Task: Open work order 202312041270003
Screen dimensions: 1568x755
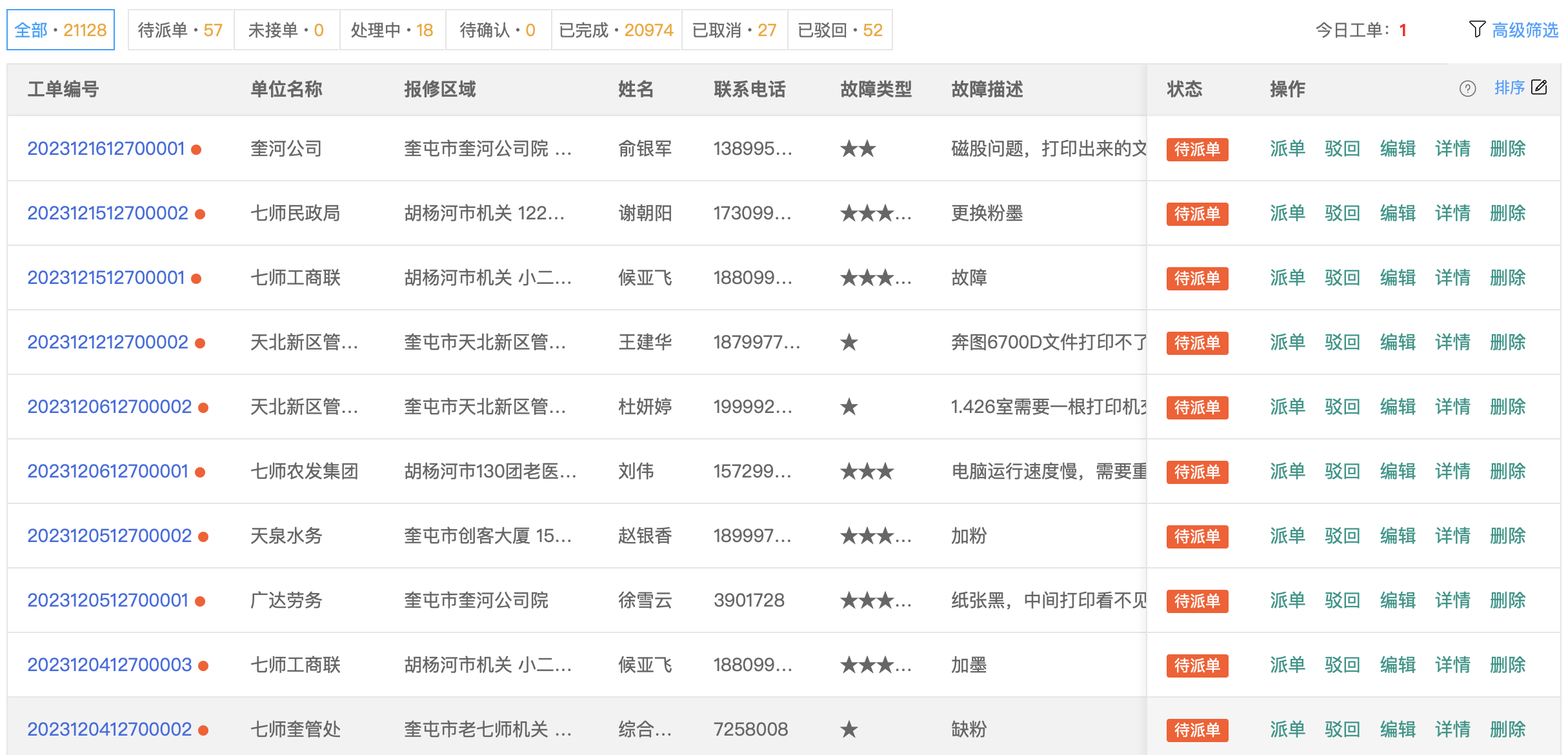Action: tap(110, 665)
